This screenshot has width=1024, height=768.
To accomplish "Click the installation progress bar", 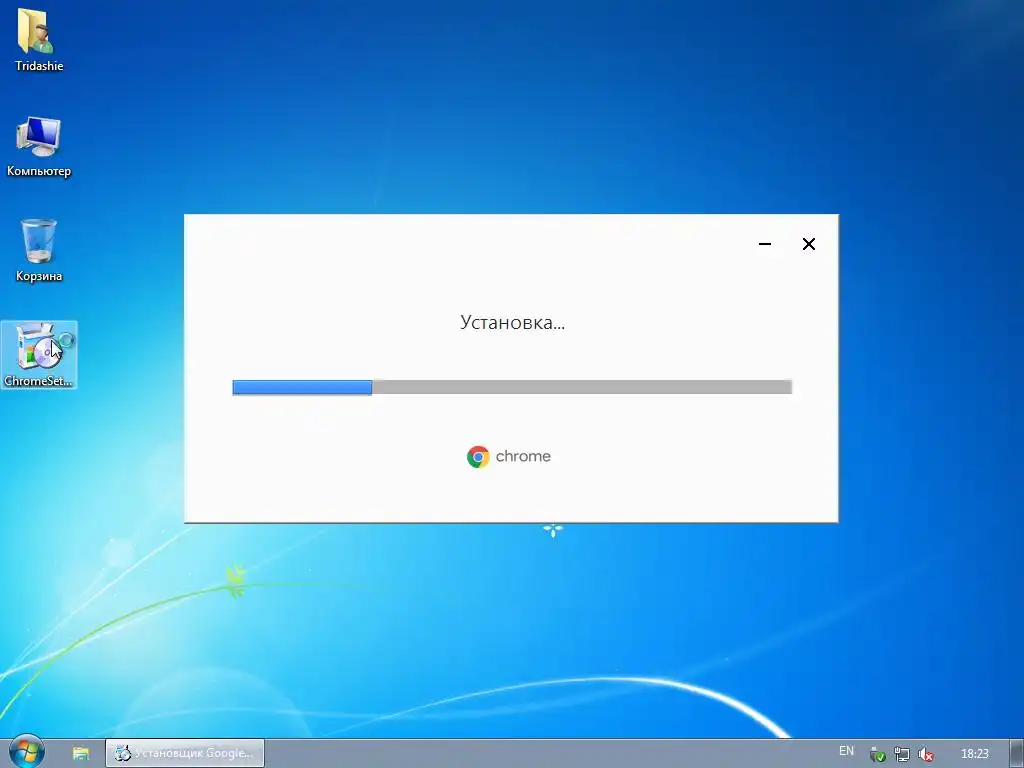I will click(x=512, y=387).
